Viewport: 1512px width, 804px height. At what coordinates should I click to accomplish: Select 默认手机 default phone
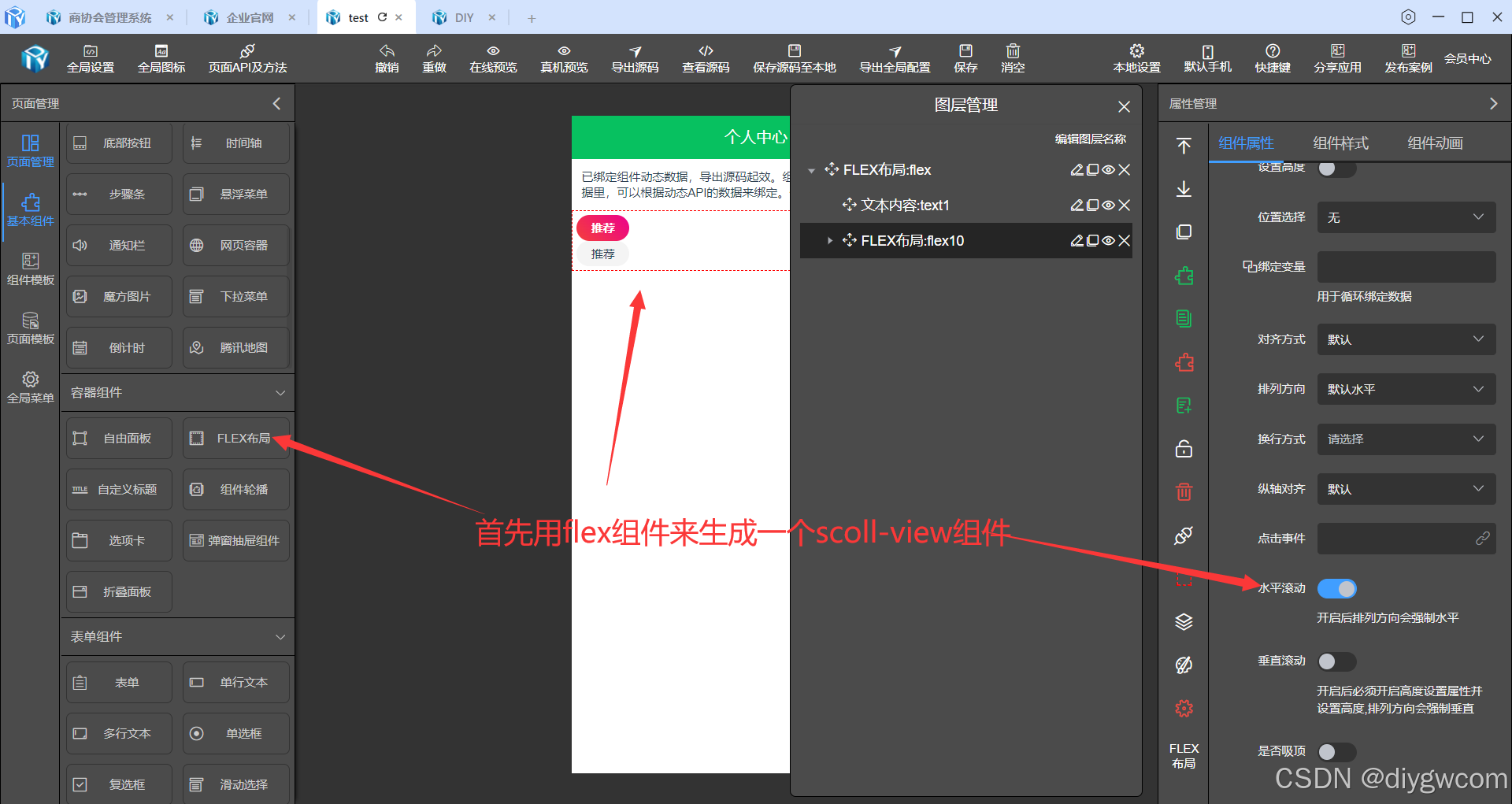pyautogui.click(x=1207, y=59)
